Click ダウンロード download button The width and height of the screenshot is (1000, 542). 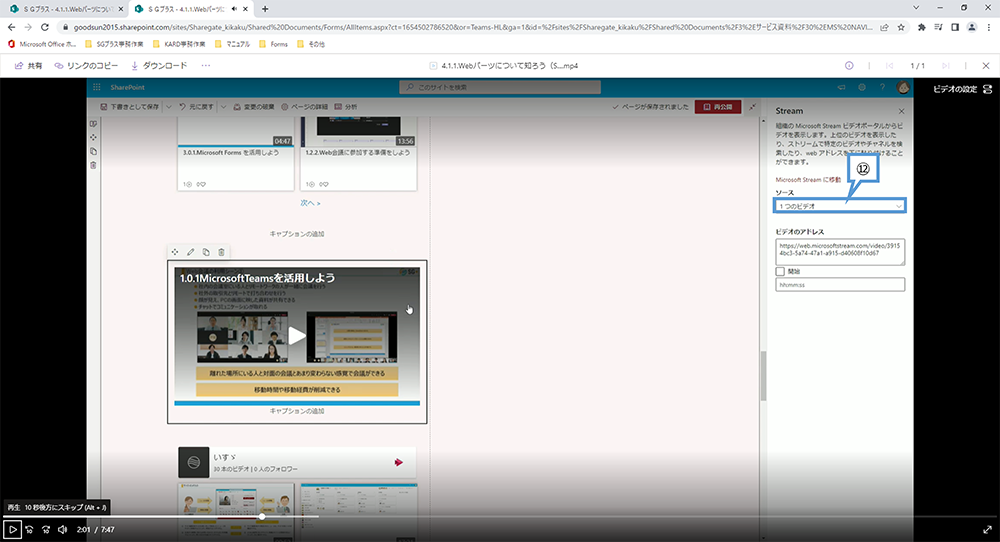coord(159,66)
